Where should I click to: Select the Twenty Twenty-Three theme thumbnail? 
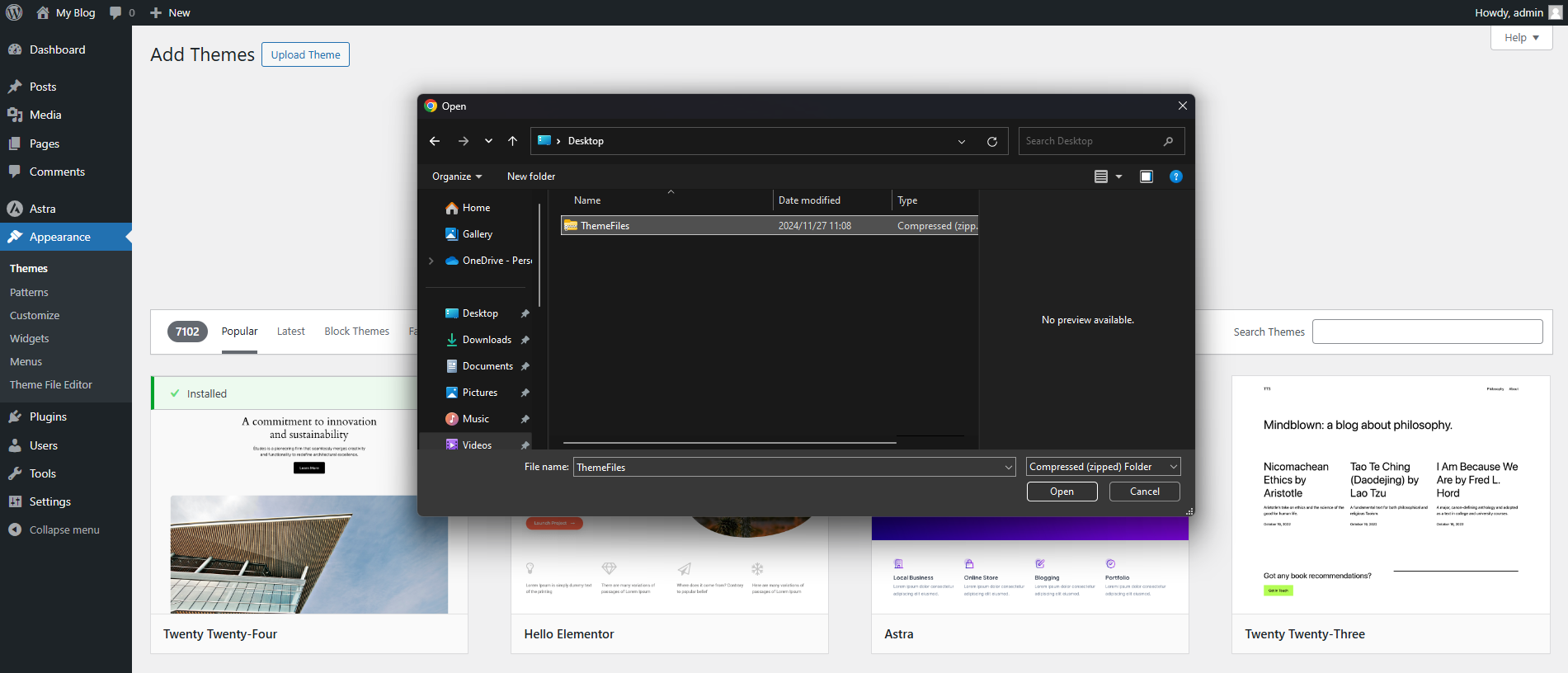[x=1391, y=495]
